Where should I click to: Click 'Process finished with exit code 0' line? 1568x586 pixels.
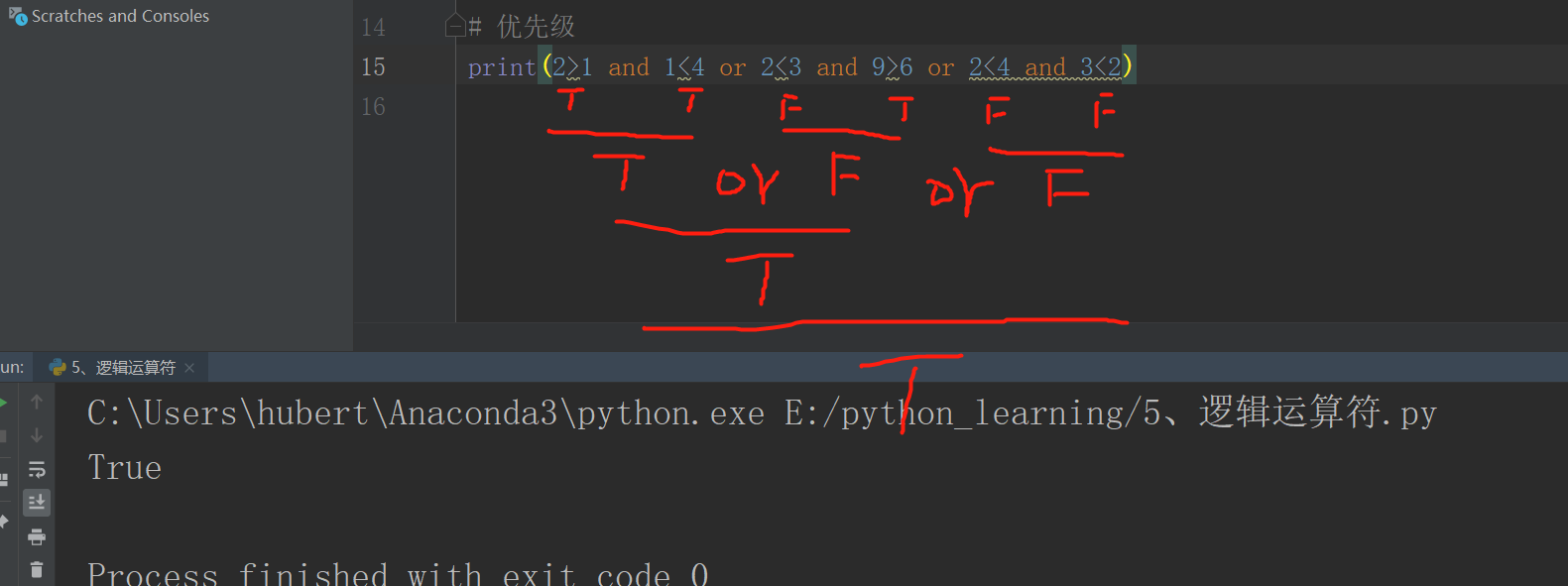point(398,574)
